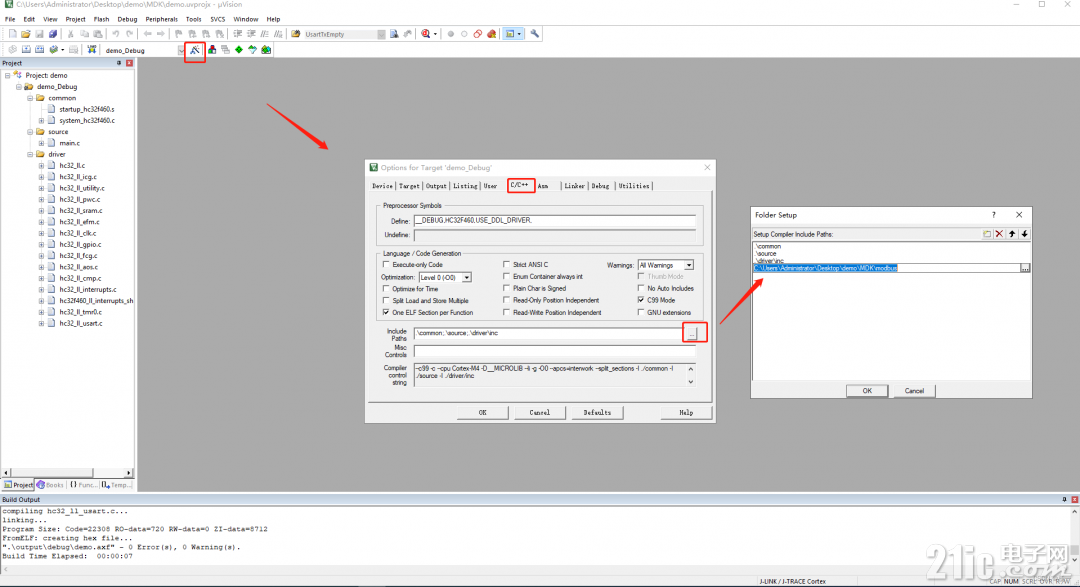Open the Peripherals menu

click(161, 19)
